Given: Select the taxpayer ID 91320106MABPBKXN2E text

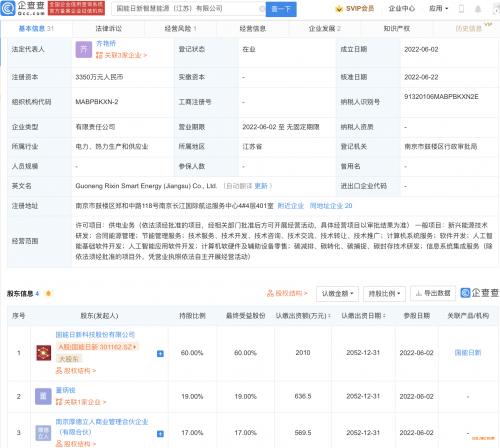Looking at the screenshot, I should coord(441,97).
